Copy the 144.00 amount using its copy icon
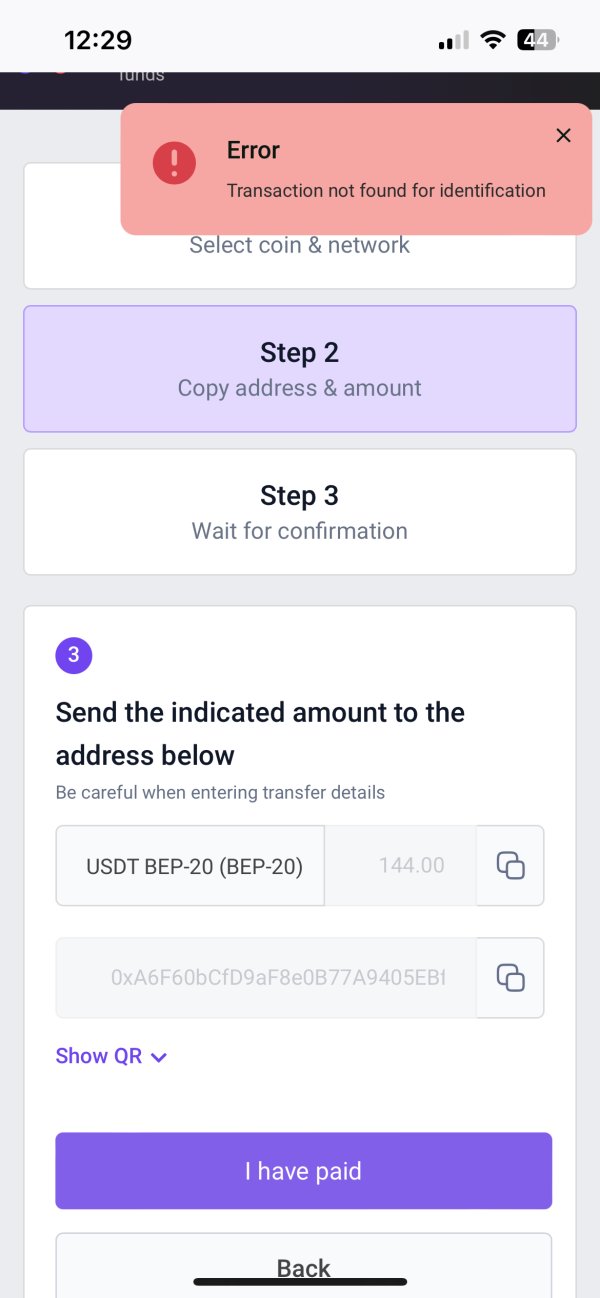This screenshot has height=1298, width=600. click(510, 865)
